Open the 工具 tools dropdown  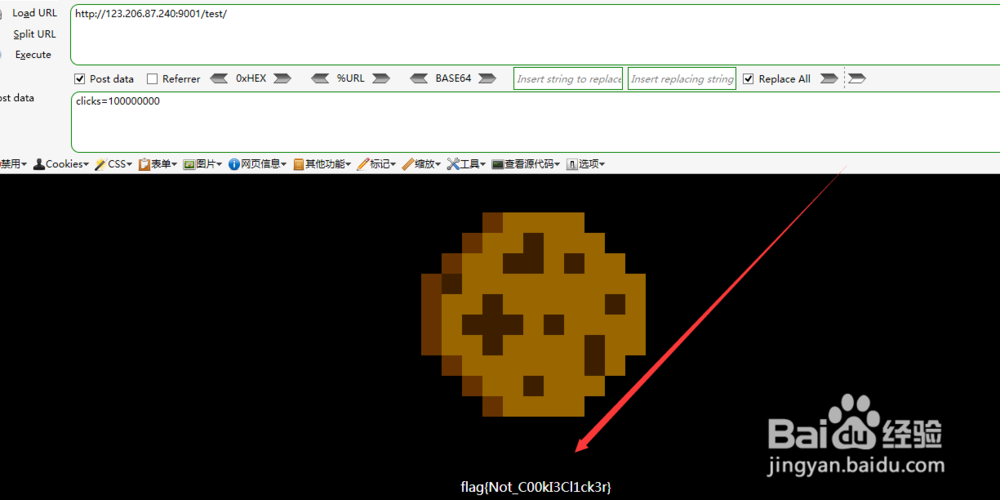pos(467,164)
